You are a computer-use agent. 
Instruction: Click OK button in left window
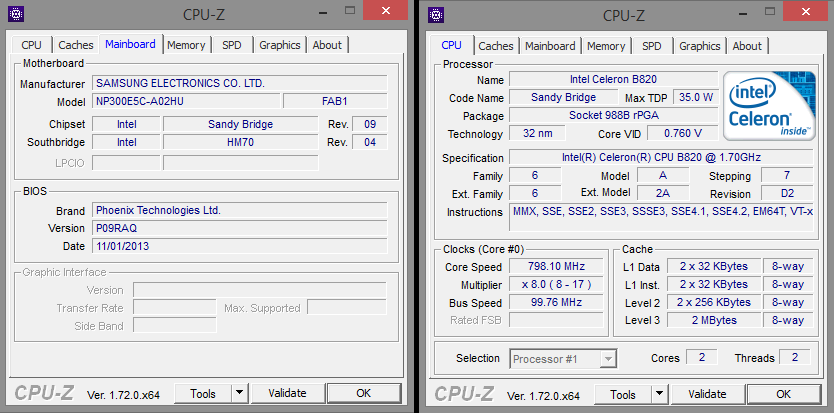pyautogui.click(x=364, y=393)
